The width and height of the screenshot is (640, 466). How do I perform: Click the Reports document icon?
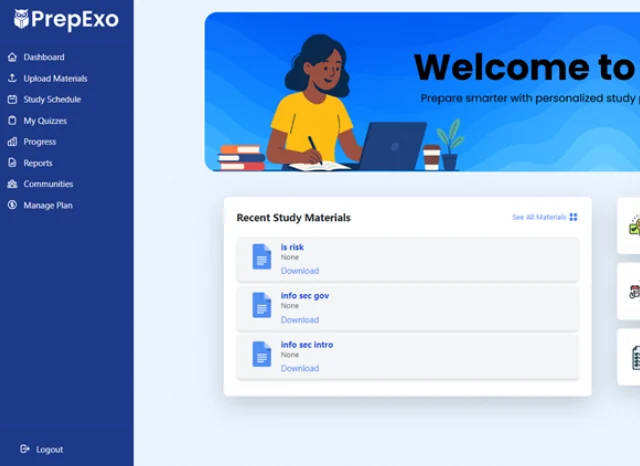(x=12, y=163)
